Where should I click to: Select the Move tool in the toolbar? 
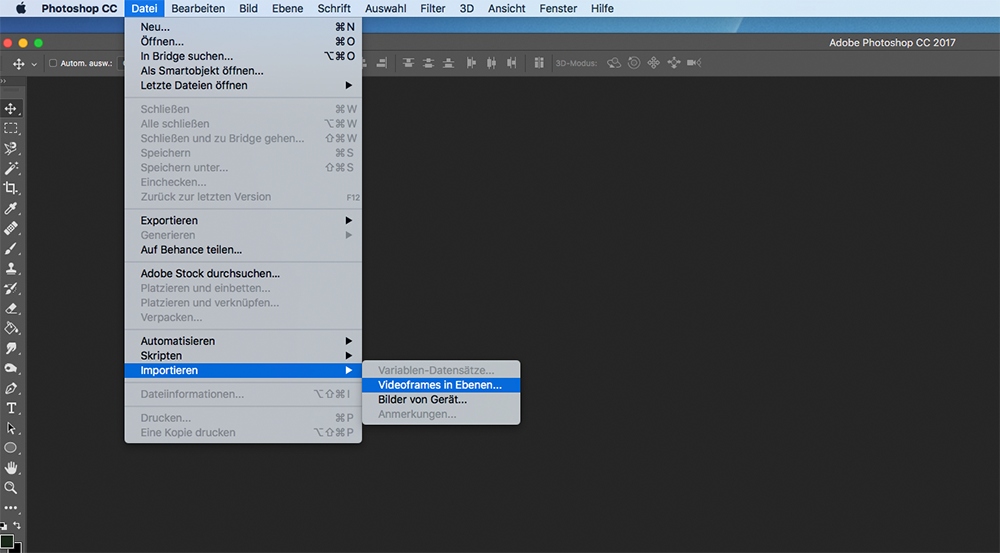11,108
